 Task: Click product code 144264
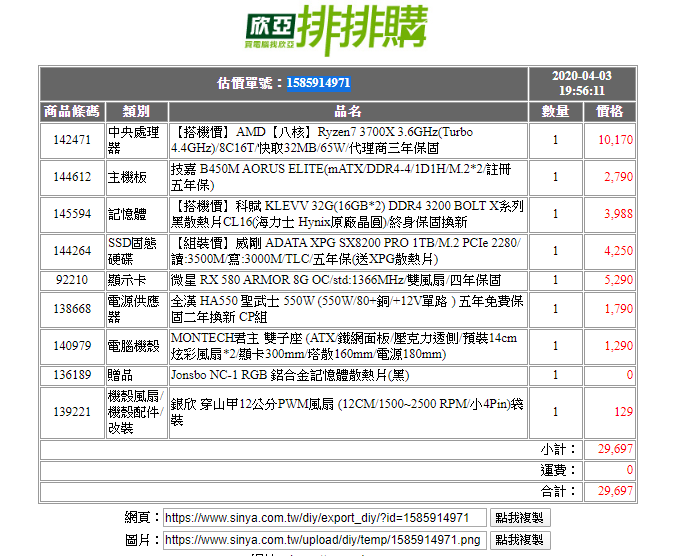tap(72, 251)
